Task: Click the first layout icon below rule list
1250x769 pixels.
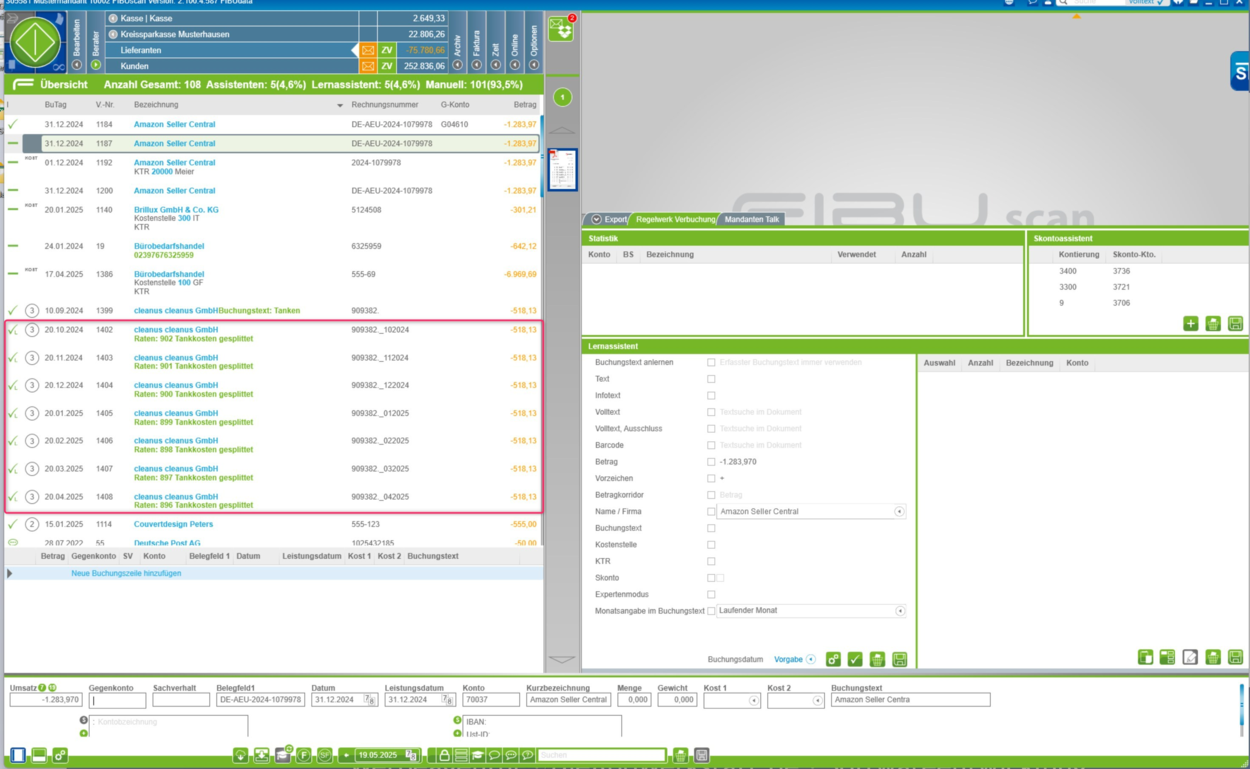Action: point(1146,657)
